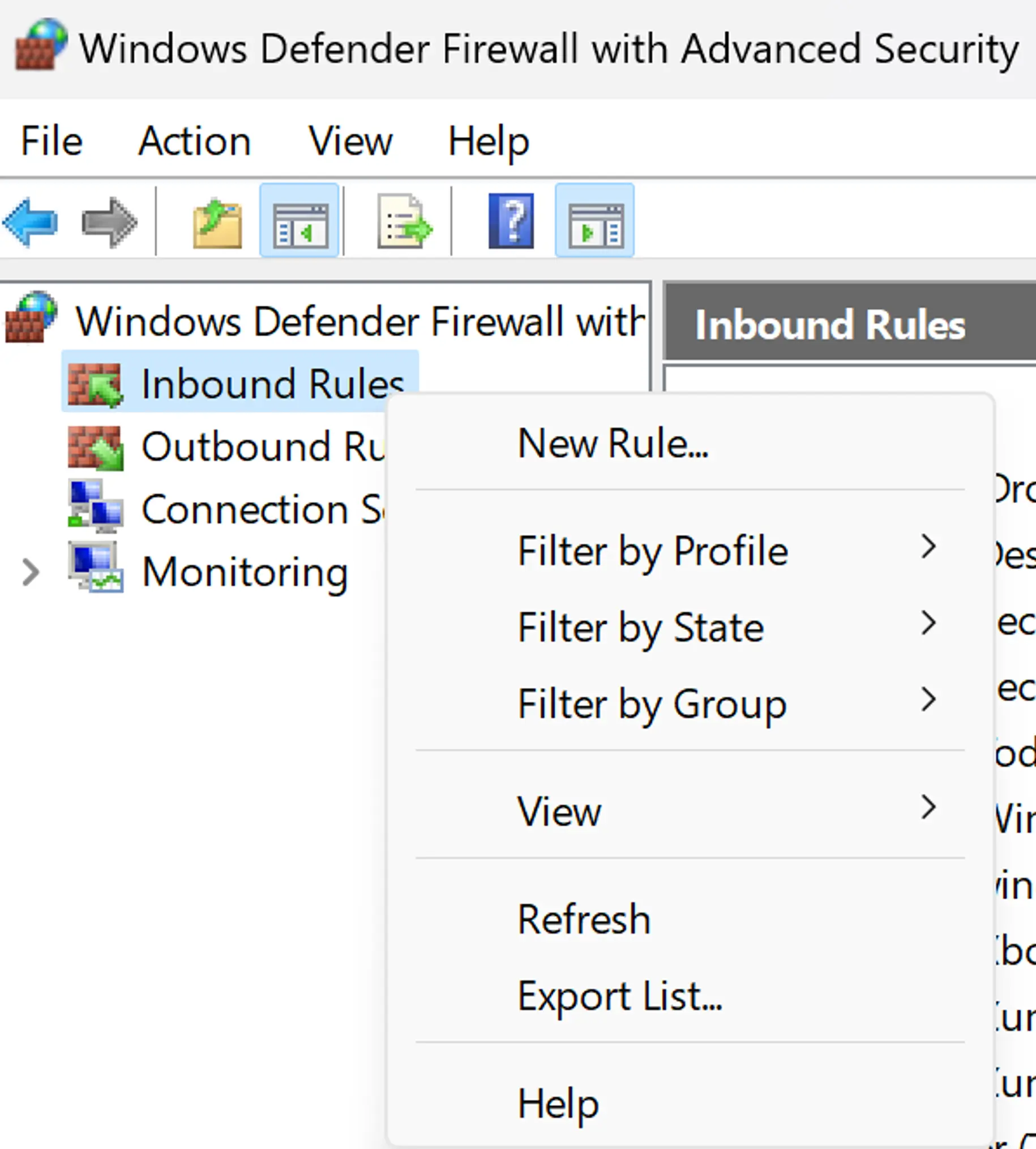Open the File menu

(52, 141)
